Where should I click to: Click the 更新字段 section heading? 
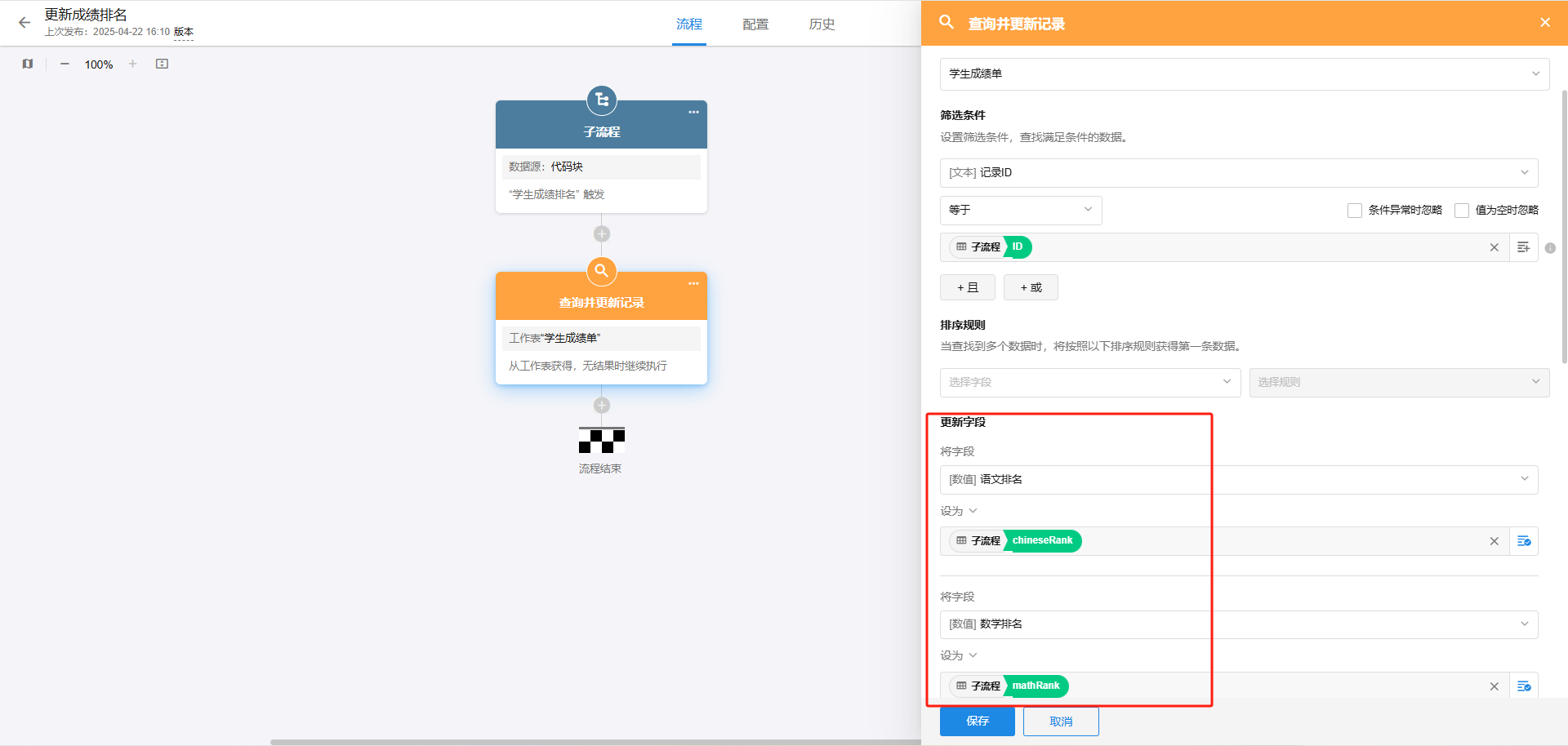click(963, 422)
